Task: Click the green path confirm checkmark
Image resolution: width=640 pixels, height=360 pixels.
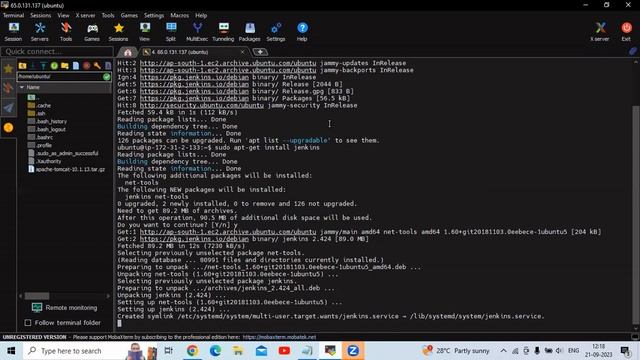Action: pos(107,77)
